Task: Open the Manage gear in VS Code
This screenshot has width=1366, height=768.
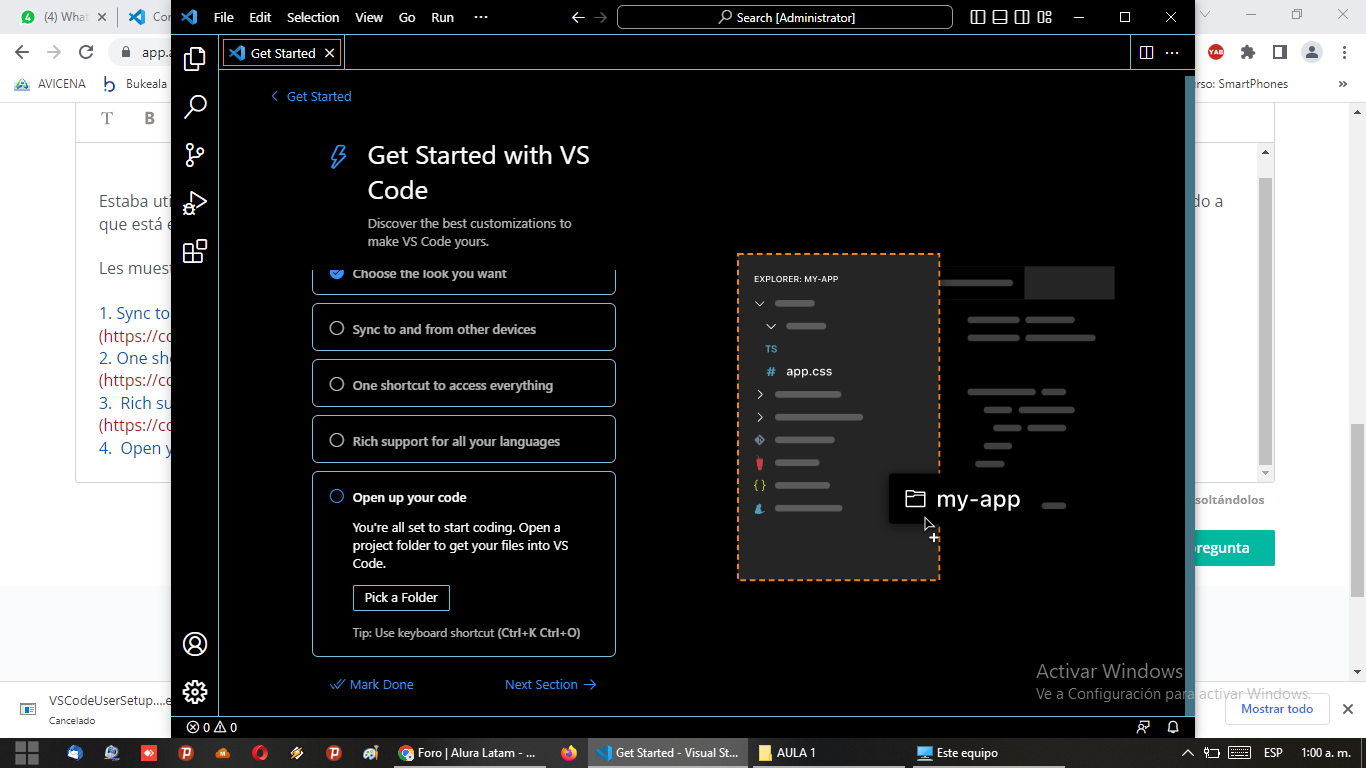Action: point(195,692)
